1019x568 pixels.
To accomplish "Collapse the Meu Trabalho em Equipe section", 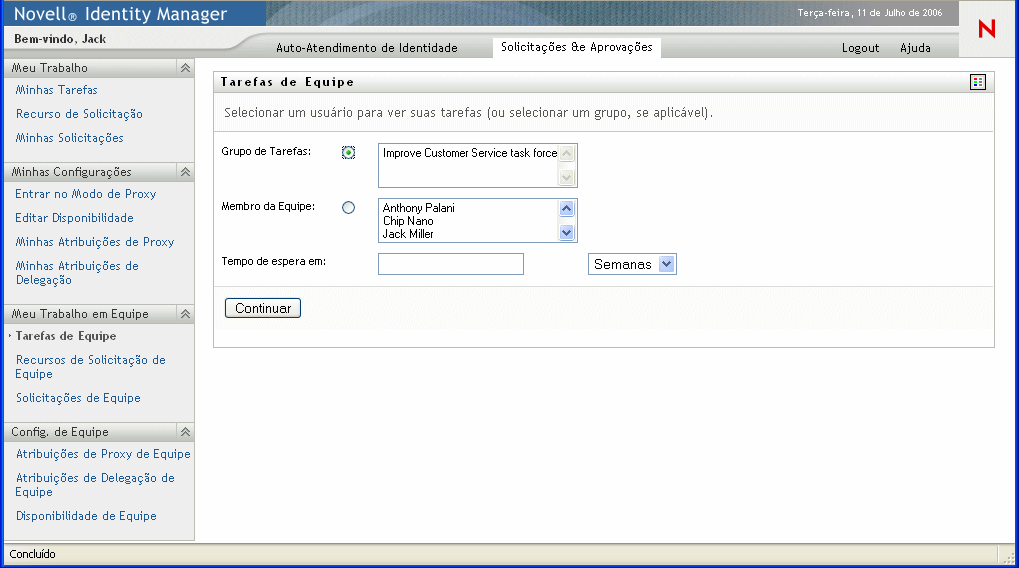I will [185, 314].
